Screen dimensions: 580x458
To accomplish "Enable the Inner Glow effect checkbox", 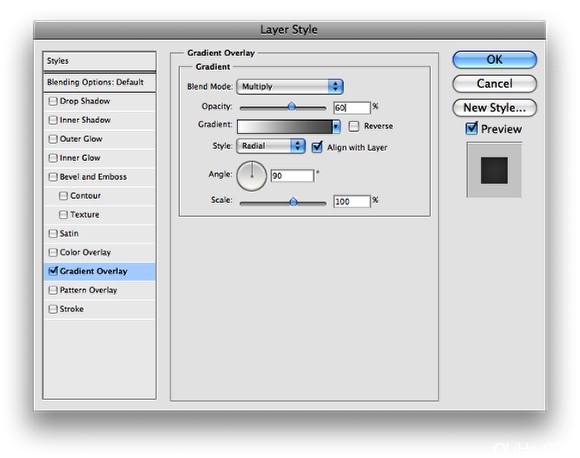I will (x=53, y=158).
